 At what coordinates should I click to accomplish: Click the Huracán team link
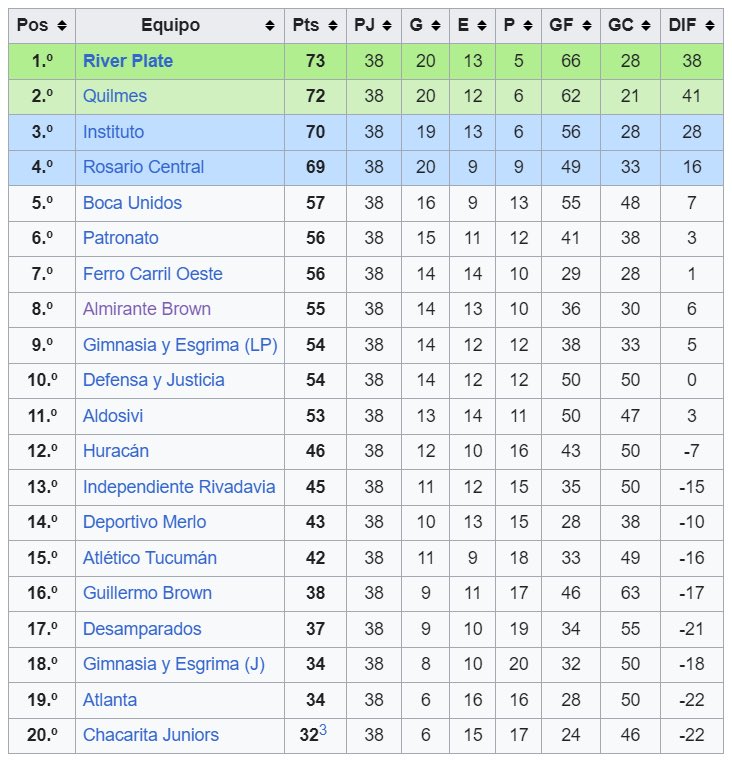click(x=116, y=451)
